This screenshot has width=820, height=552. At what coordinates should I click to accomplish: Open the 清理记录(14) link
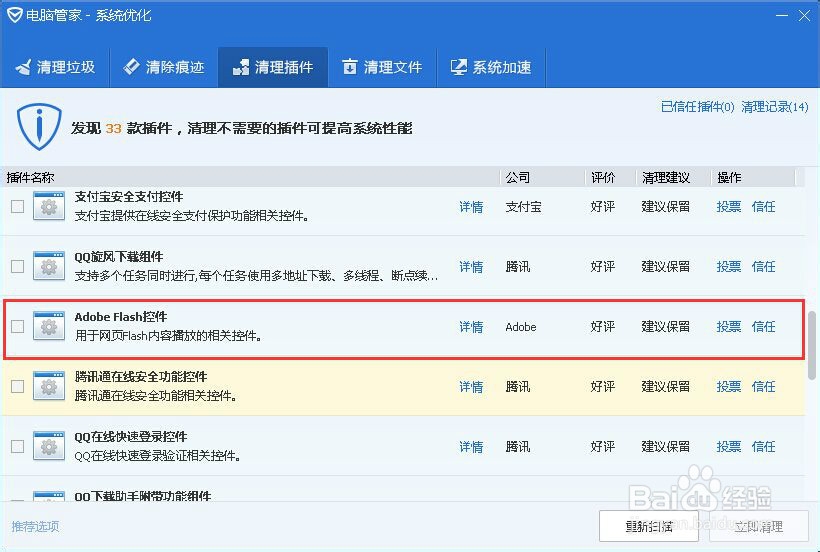(775, 107)
